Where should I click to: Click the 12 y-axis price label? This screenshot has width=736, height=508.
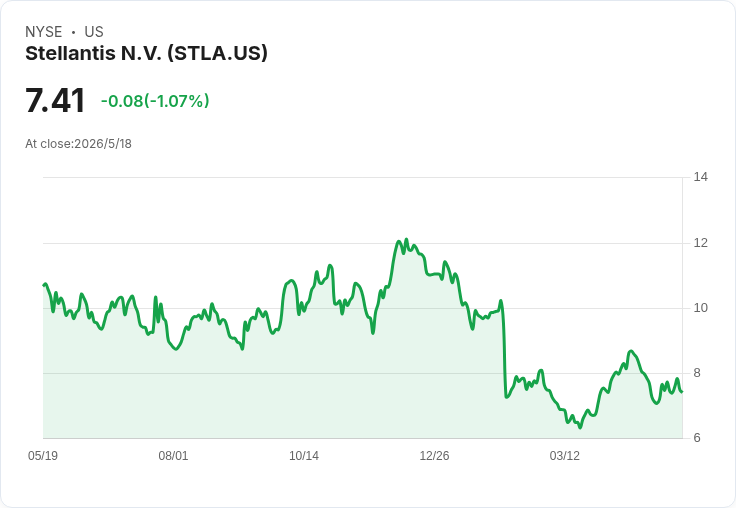[x=701, y=243]
